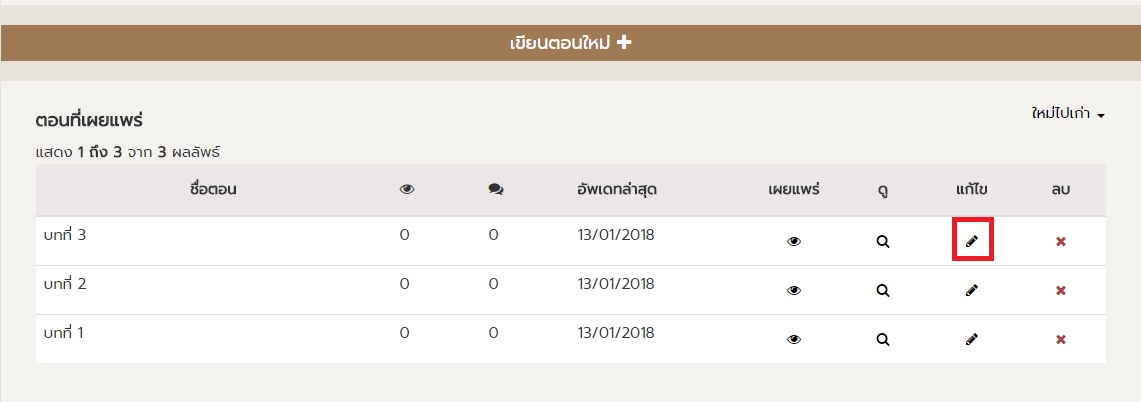Open the ใหม่ไปเก่า sort dropdown
Image resolution: width=1141 pixels, height=402 pixels.
[x=1067, y=115]
